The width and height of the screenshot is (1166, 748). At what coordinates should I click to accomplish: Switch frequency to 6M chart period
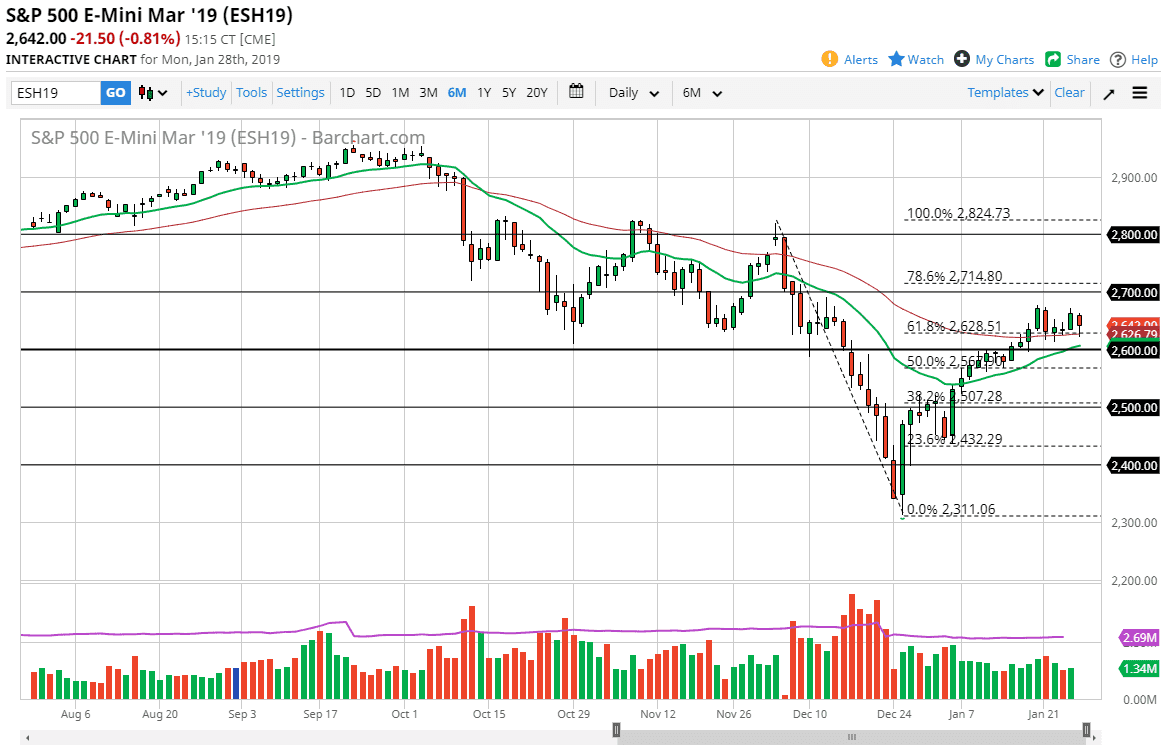pos(457,92)
